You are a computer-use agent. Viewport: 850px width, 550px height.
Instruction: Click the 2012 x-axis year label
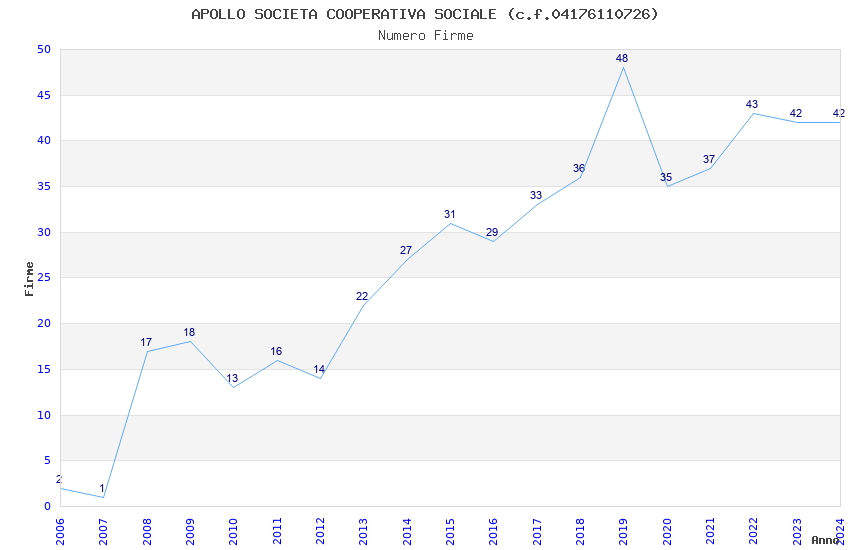(x=320, y=531)
